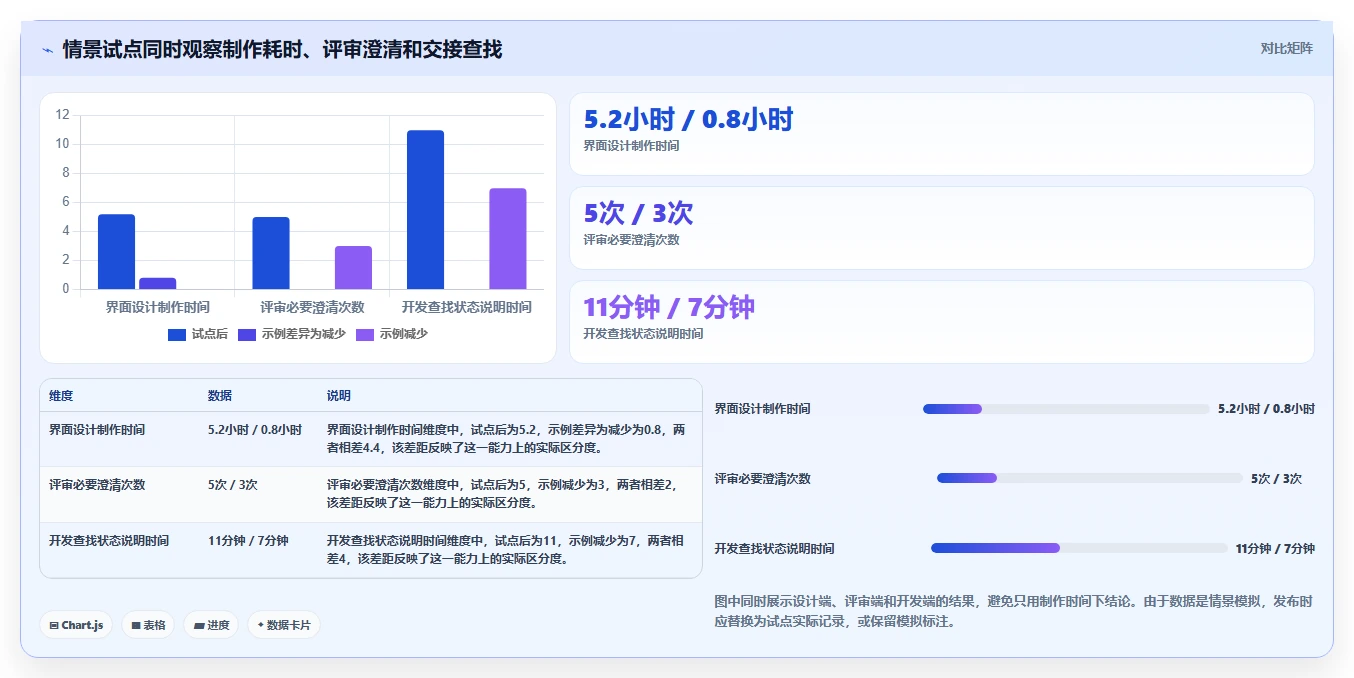Click the 开发查找状态说明时间 x-axis chart label
This screenshot has width=1354, height=678.
pos(467,307)
